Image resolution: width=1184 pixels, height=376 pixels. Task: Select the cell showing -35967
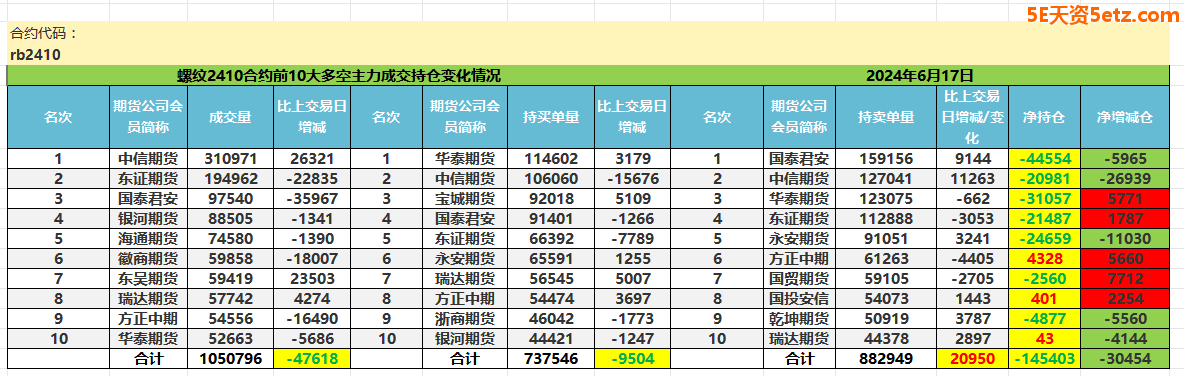(x=311, y=199)
